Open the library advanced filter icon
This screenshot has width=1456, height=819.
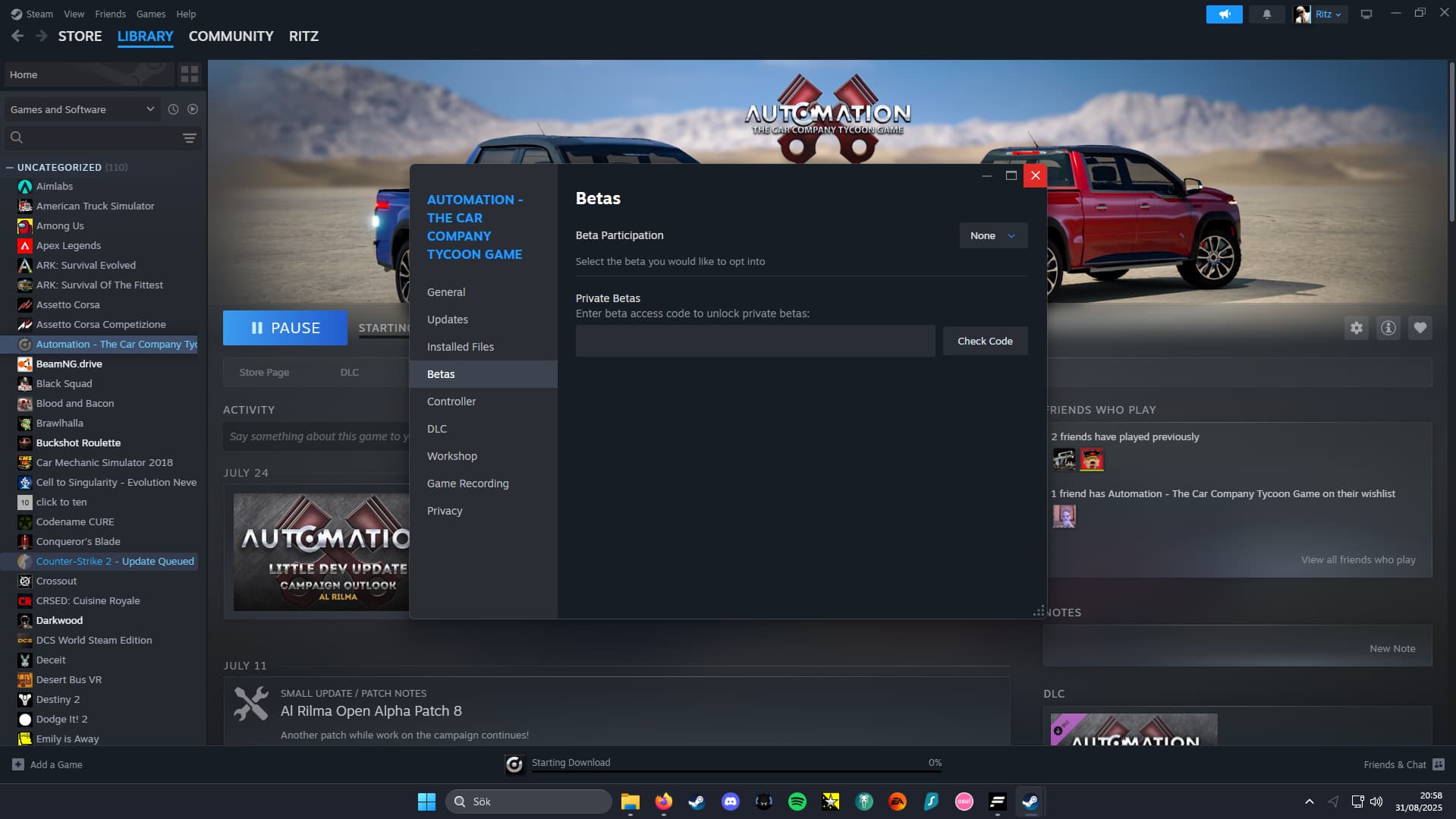[190, 138]
